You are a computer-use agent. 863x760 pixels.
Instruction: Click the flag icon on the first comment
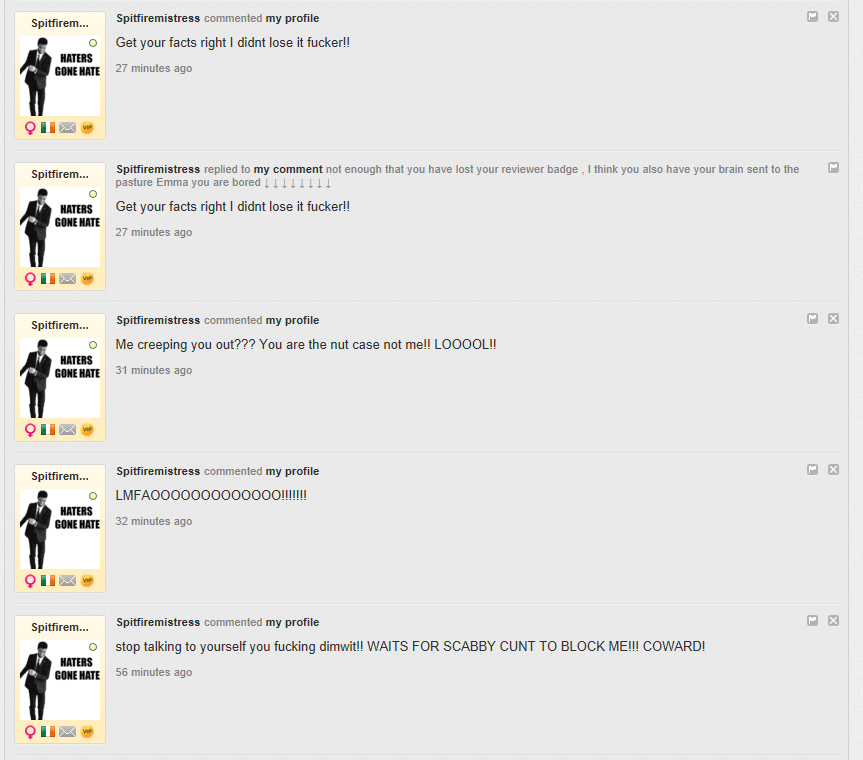tap(812, 17)
